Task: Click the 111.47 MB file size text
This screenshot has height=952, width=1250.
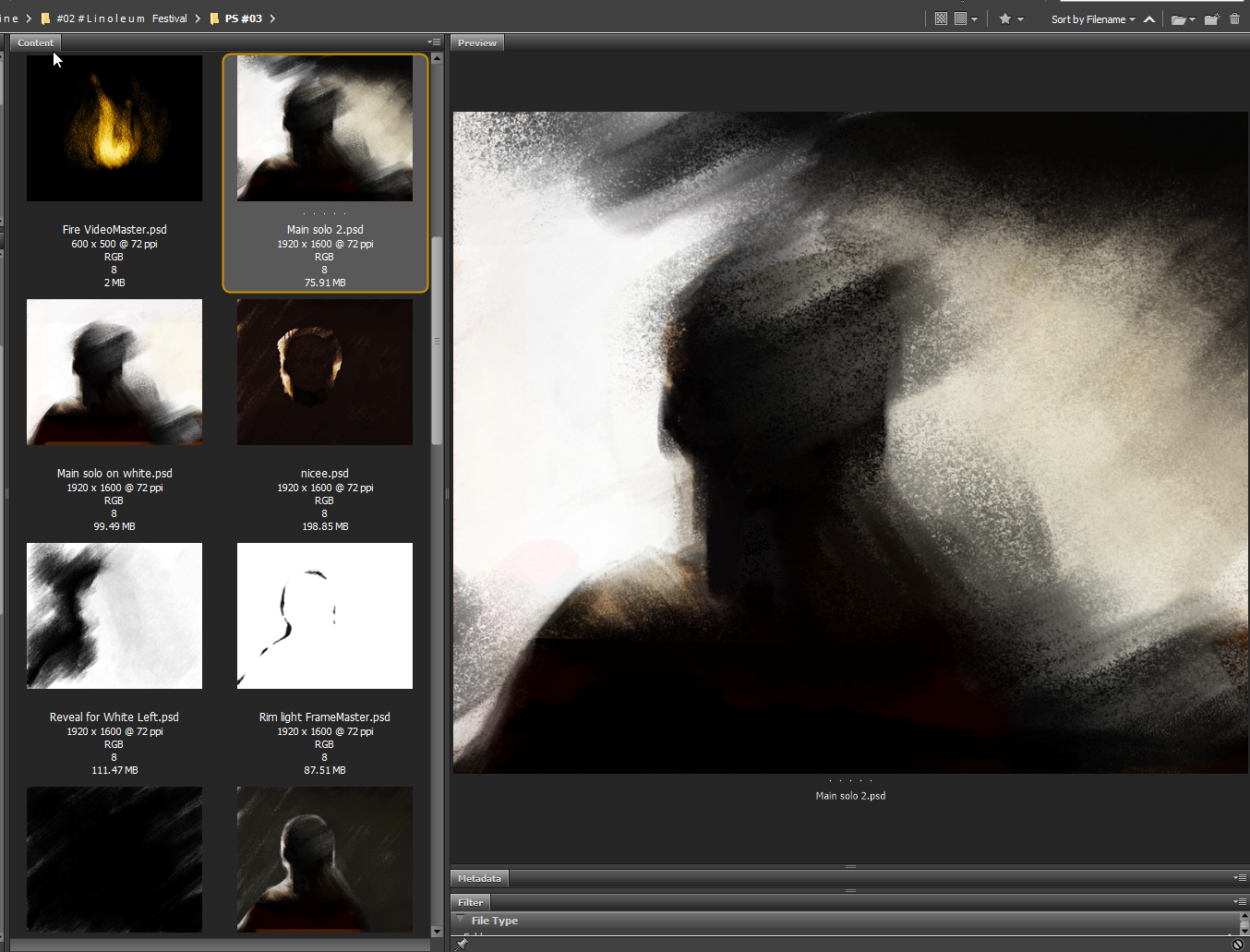Action: click(x=114, y=770)
